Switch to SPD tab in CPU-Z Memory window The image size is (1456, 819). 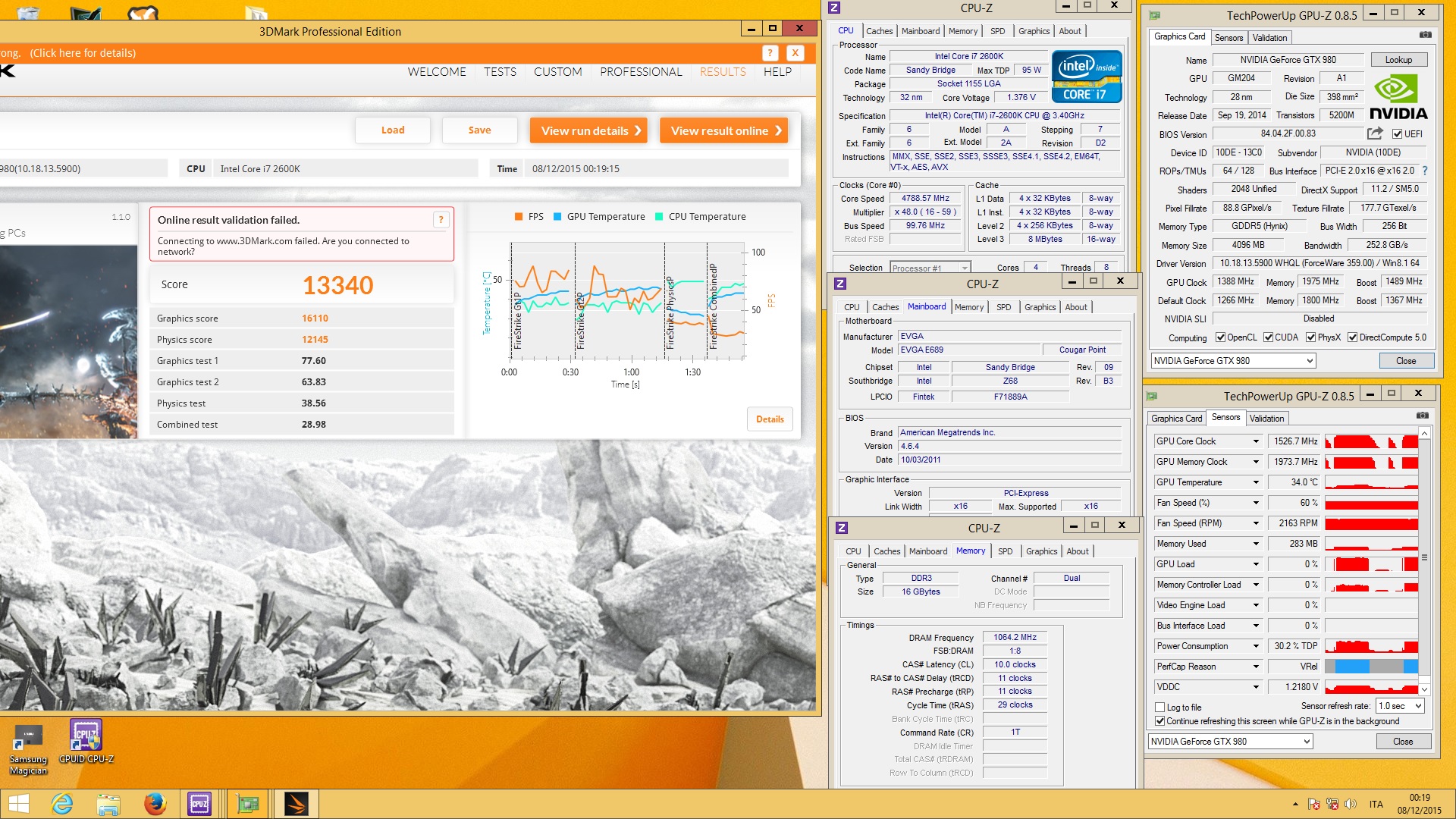pyautogui.click(x=1005, y=551)
